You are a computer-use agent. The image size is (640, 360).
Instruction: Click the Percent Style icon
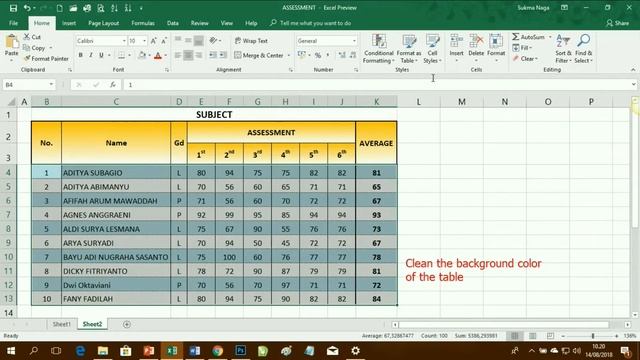point(318,55)
